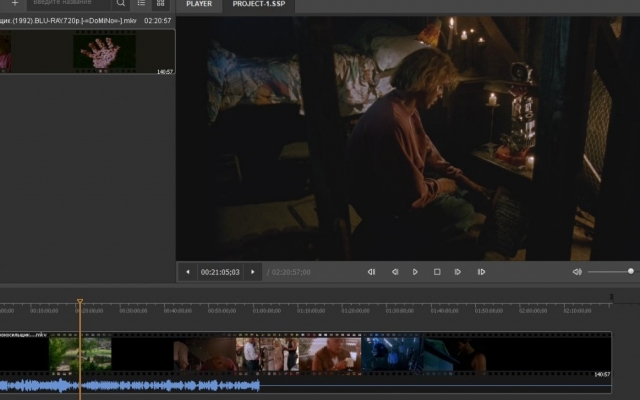640x400 pixels.
Task: Switch media library to list view
Action: (x=141, y=3)
